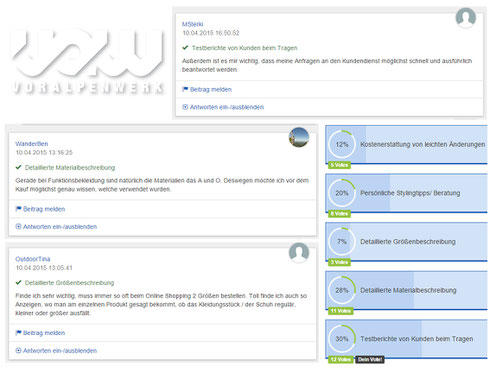
Task: Click flag icon in MSterki's post
Action: (185, 89)
